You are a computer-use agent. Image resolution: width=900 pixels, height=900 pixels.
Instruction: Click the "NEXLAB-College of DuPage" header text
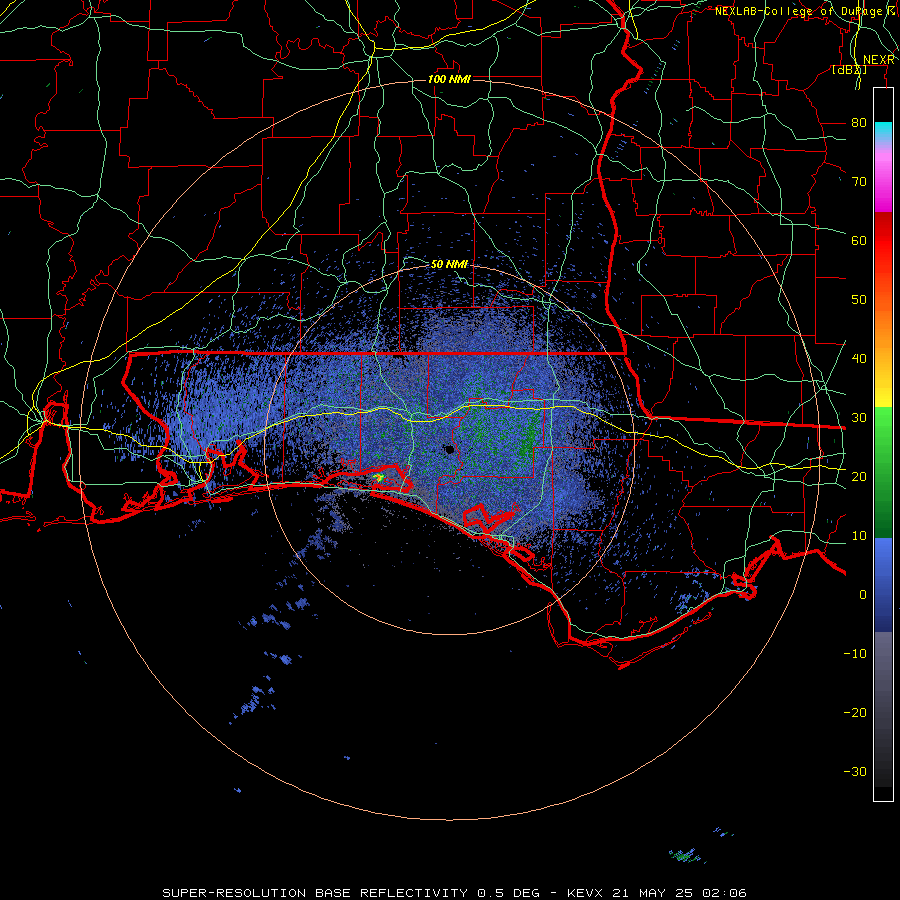[799, 11]
